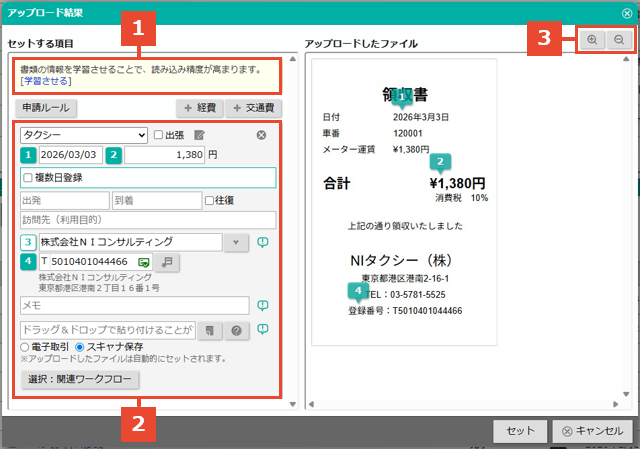Zoom in on the uploaded receipt

pos(592,40)
